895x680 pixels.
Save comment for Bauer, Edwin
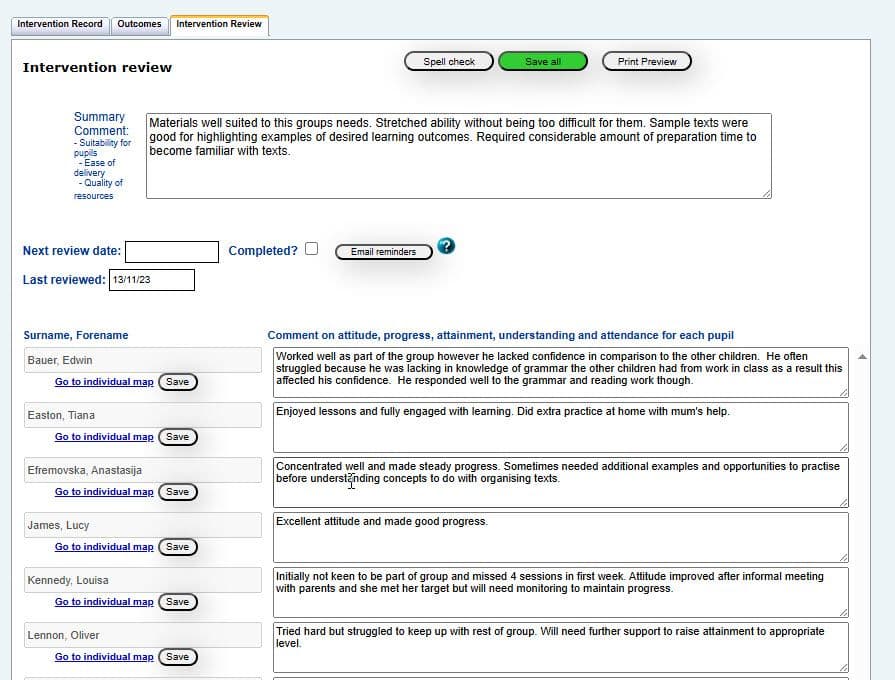click(178, 381)
